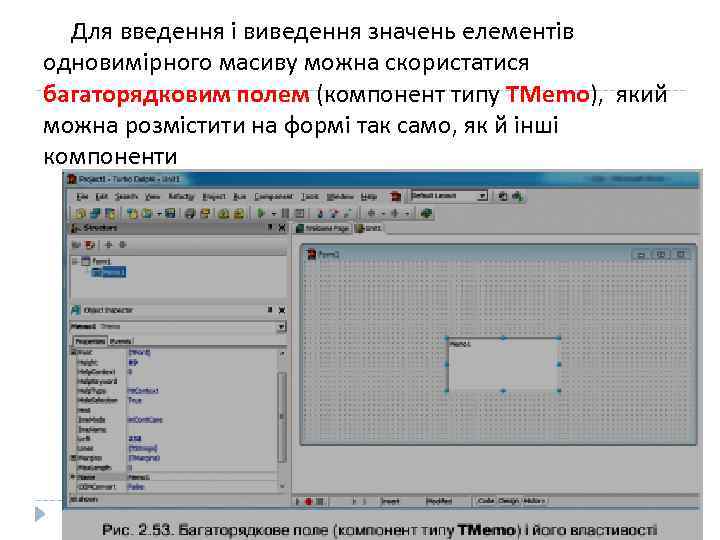The width and height of the screenshot is (720, 540).
Task: Click the Forward navigation arrow icon
Action: click(x=394, y=214)
